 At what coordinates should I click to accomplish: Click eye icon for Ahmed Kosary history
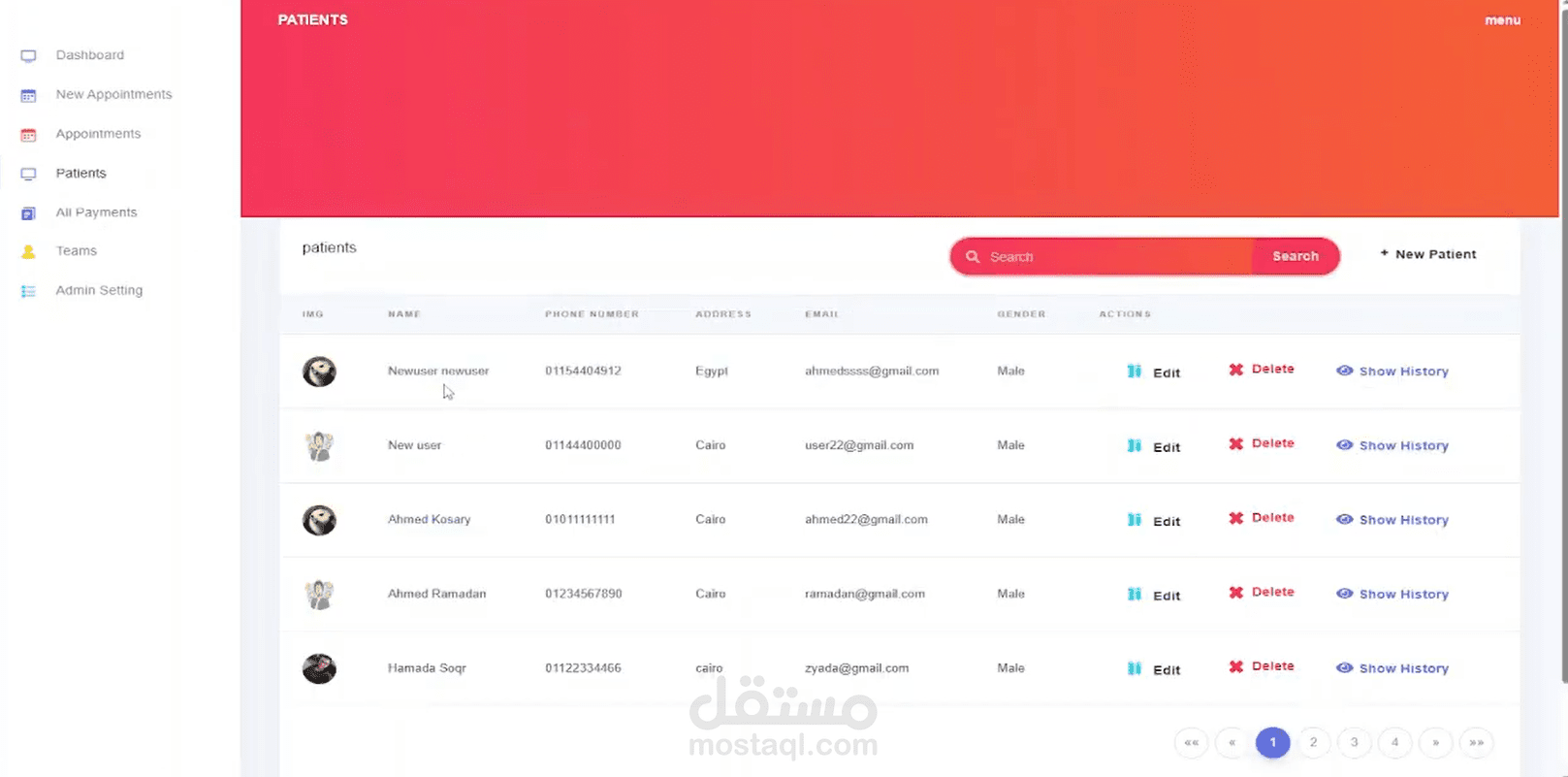tap(1344, 520)
